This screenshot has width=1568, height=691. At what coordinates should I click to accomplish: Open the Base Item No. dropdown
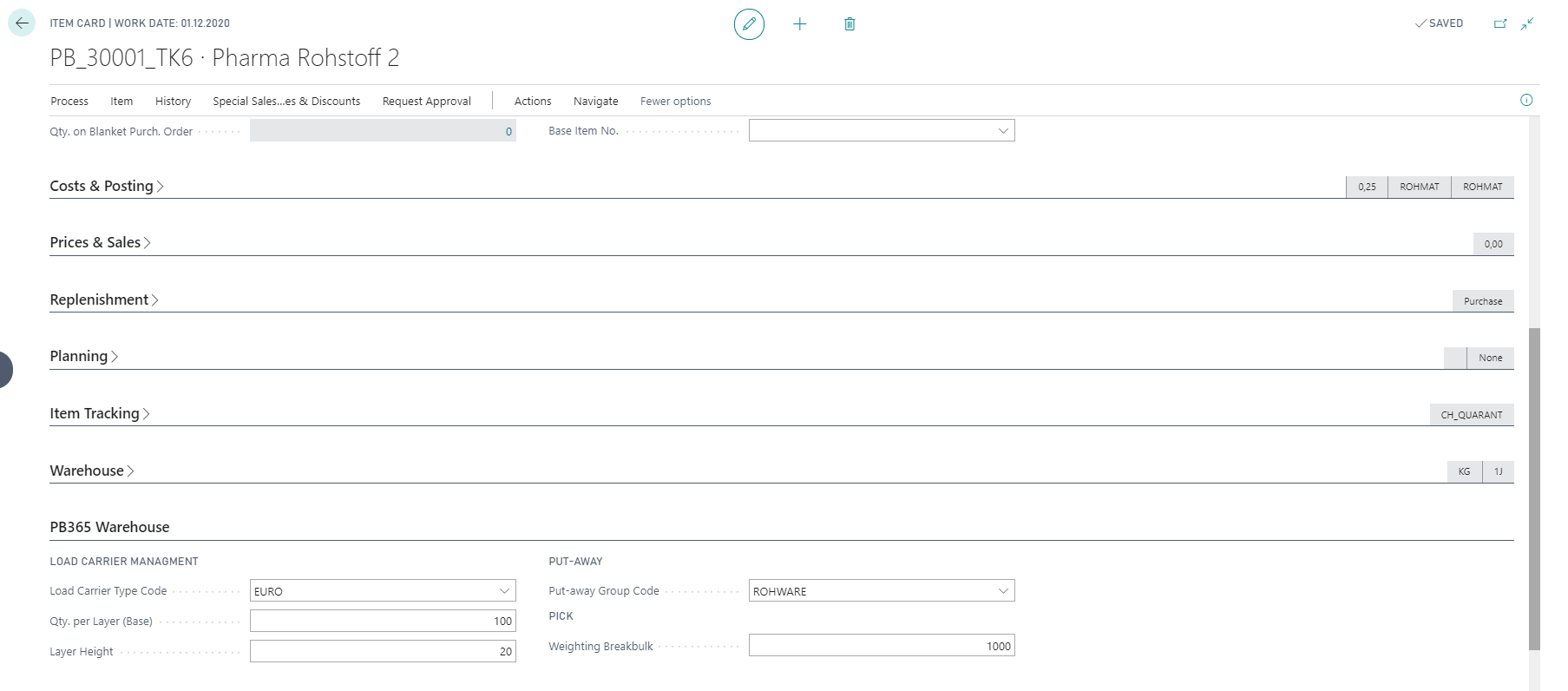click(x=1003, y=131)
